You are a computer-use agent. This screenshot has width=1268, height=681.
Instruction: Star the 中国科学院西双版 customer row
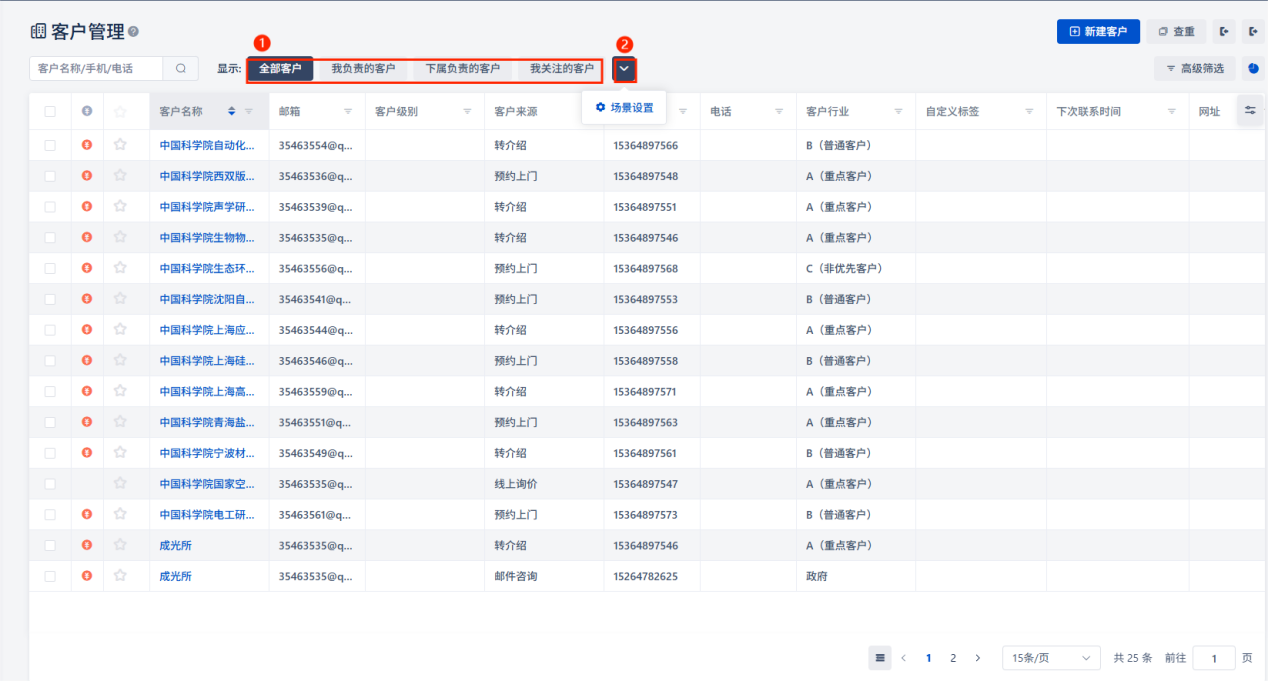tap(120, 176)
